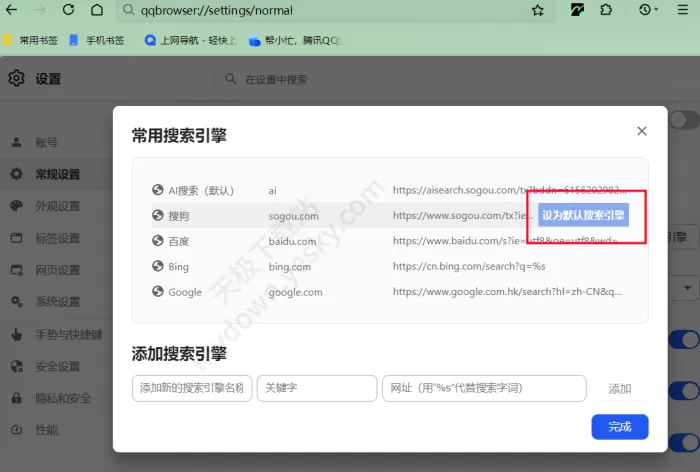
Task: Click the blue 完成 button
Action: tap(620, 427)
